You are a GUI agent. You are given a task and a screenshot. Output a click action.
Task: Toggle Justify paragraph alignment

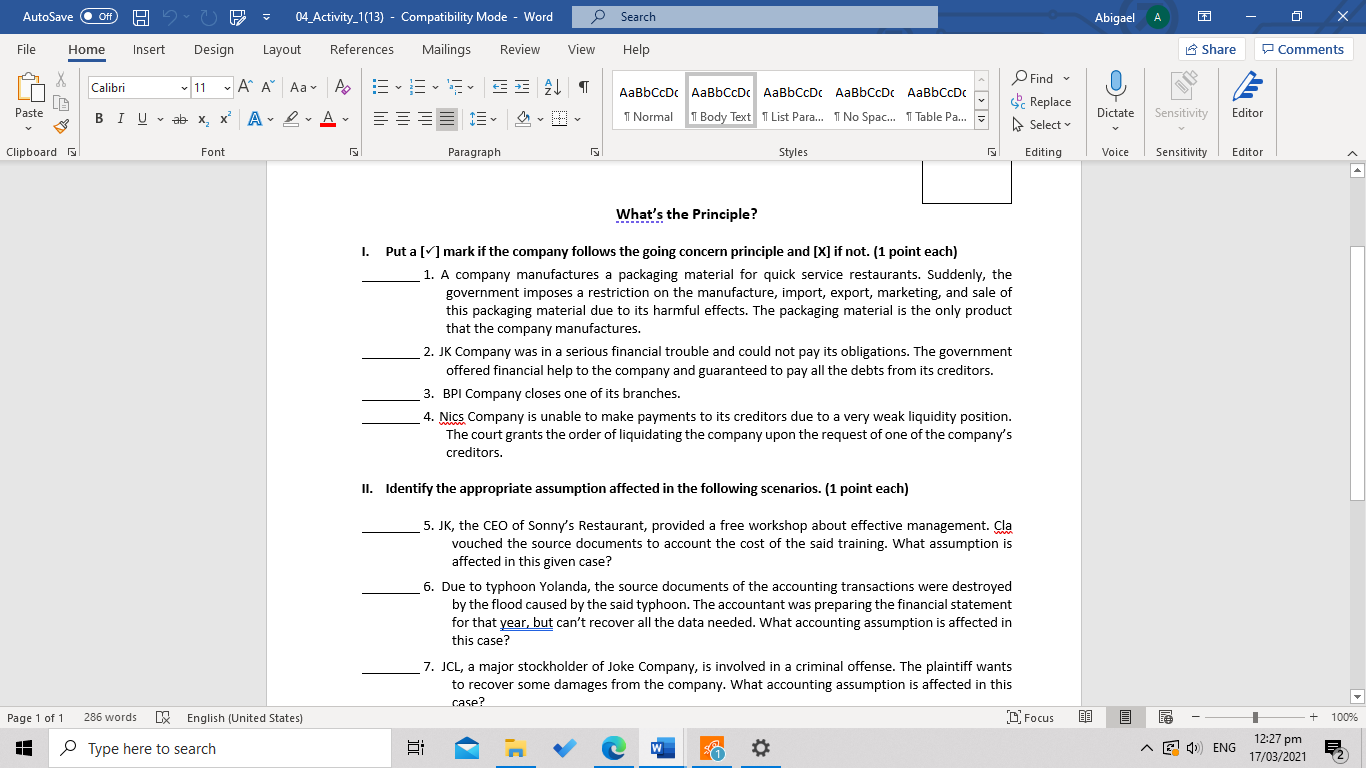coord(447,119)
